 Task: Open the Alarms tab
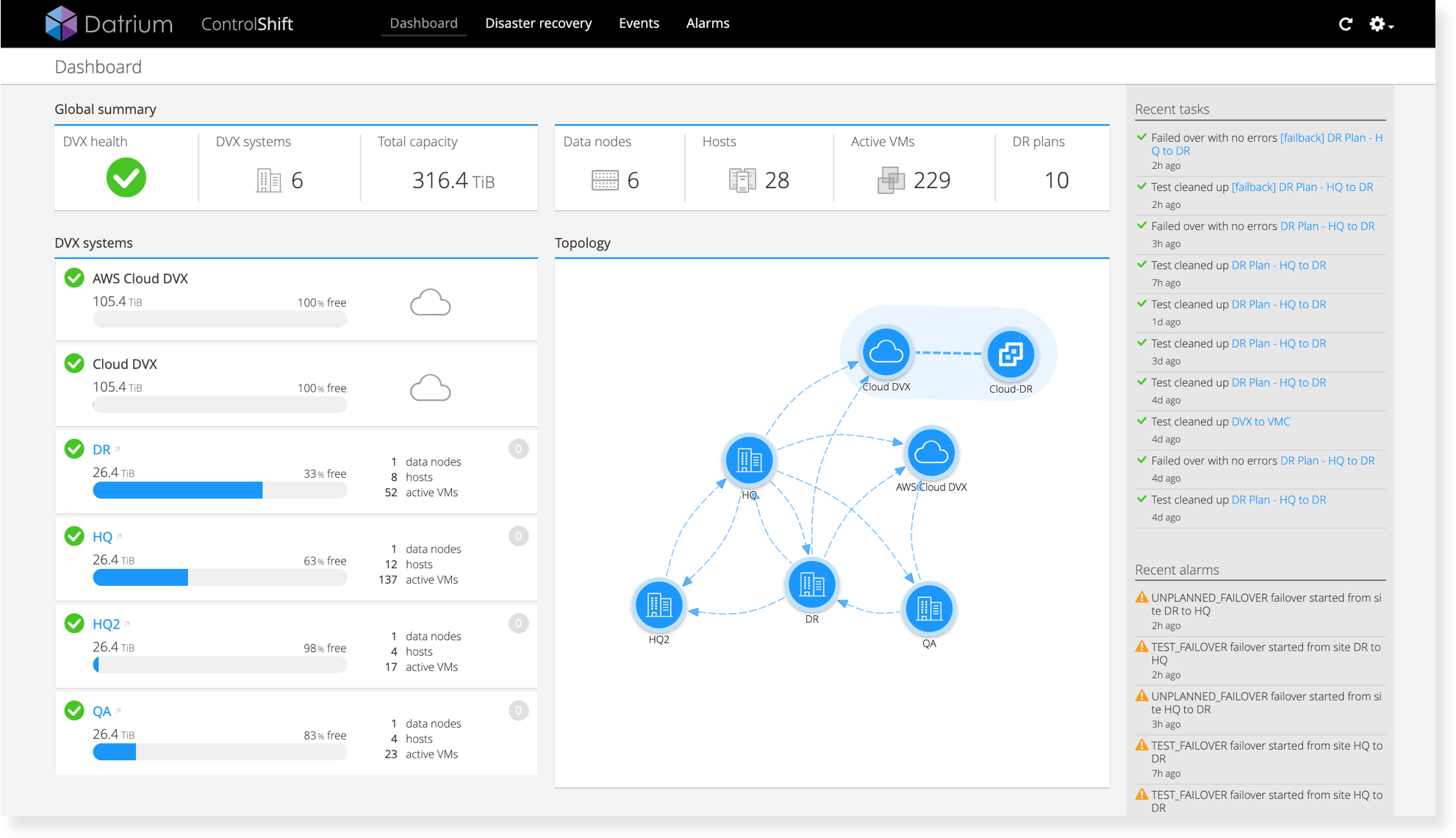(708, 23)
